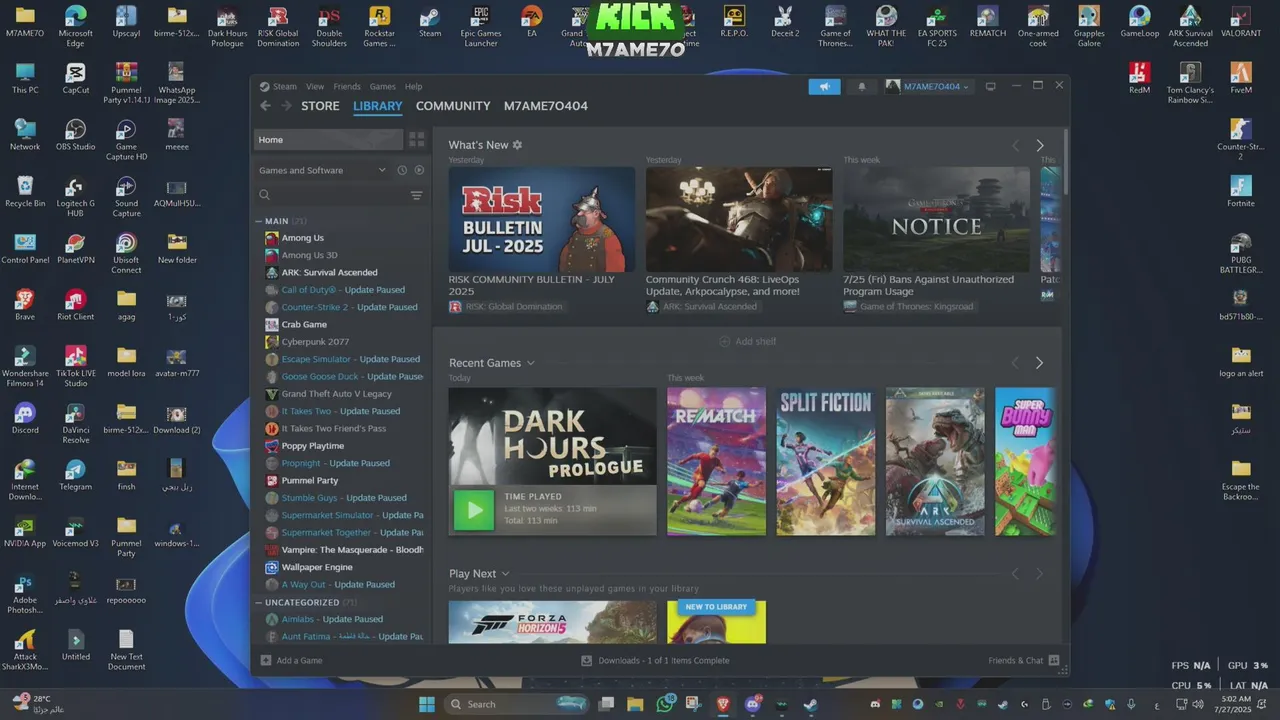Open the Epic Games Launcher desktop icon
The image size is (1280, 720).
(481, 27)
